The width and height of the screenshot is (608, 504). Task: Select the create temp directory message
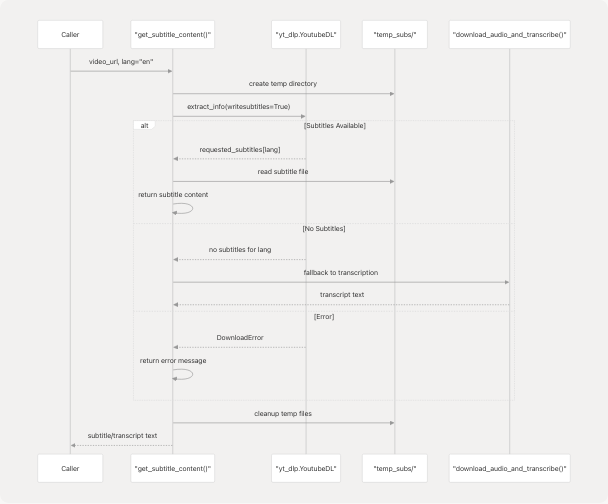point(283,84)
